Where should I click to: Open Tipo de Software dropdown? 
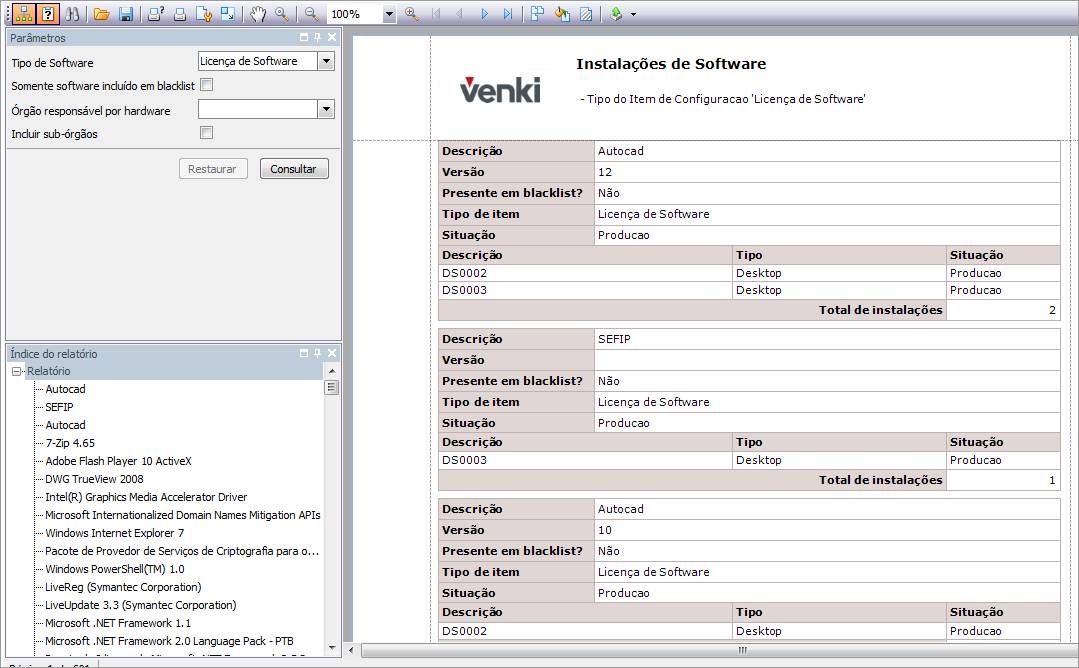326,61
